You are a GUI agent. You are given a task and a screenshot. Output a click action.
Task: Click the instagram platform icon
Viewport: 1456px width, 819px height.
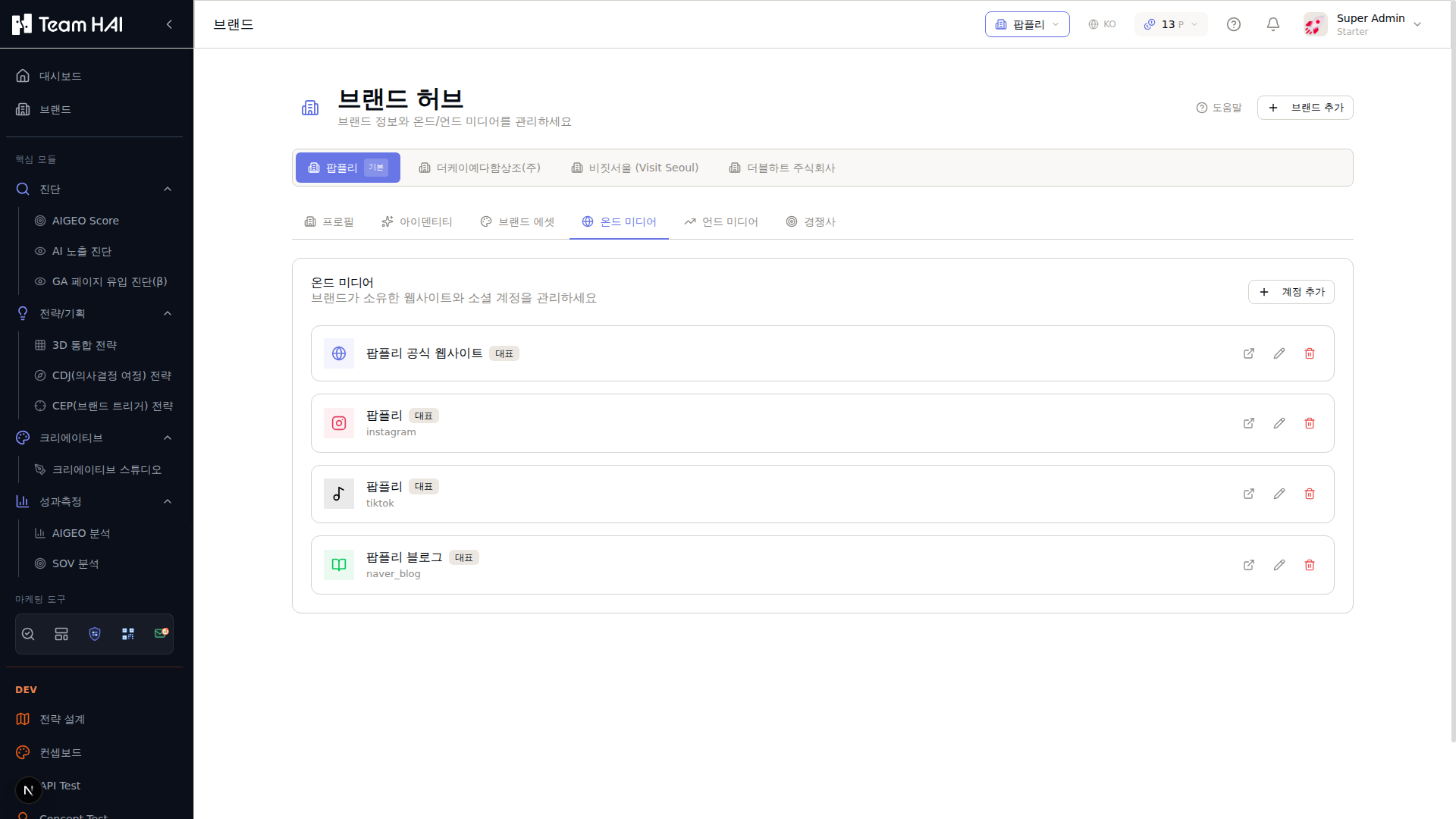(x=339, y=423)
